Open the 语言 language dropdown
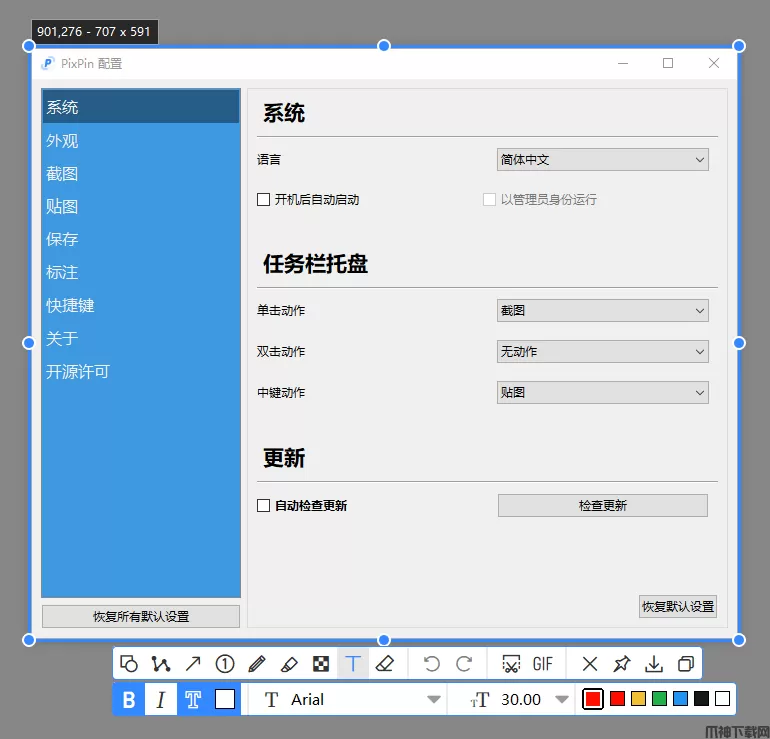770x739 pixels. coord(602,159)
